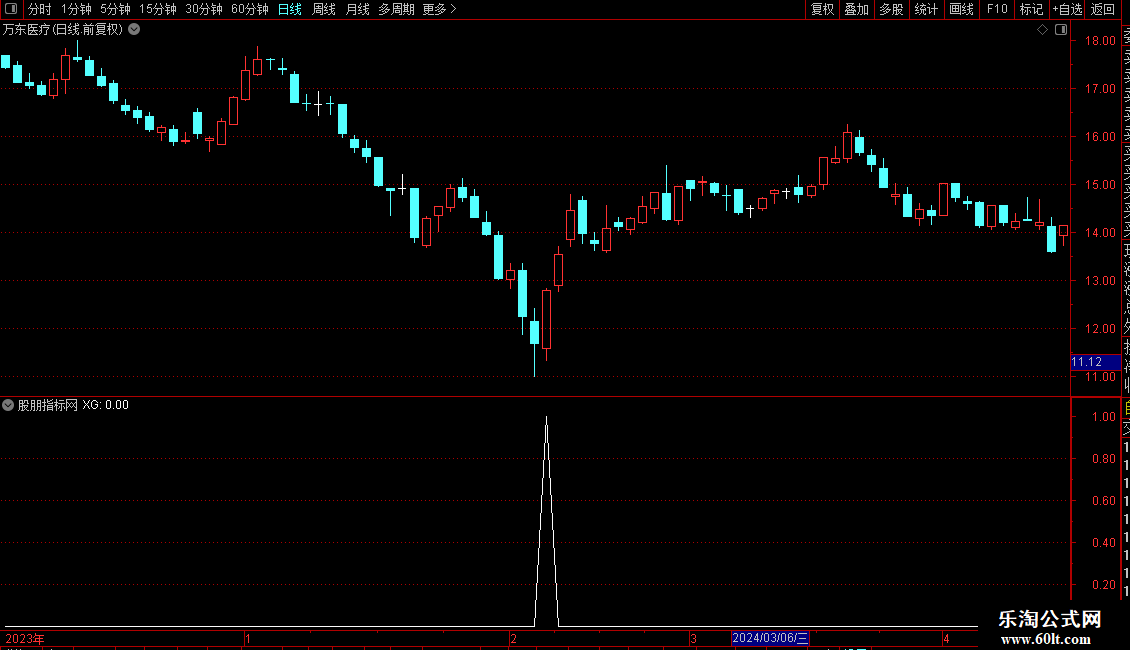Switch to 分时 intraday view
The image size is (1130, 650).
40,9
